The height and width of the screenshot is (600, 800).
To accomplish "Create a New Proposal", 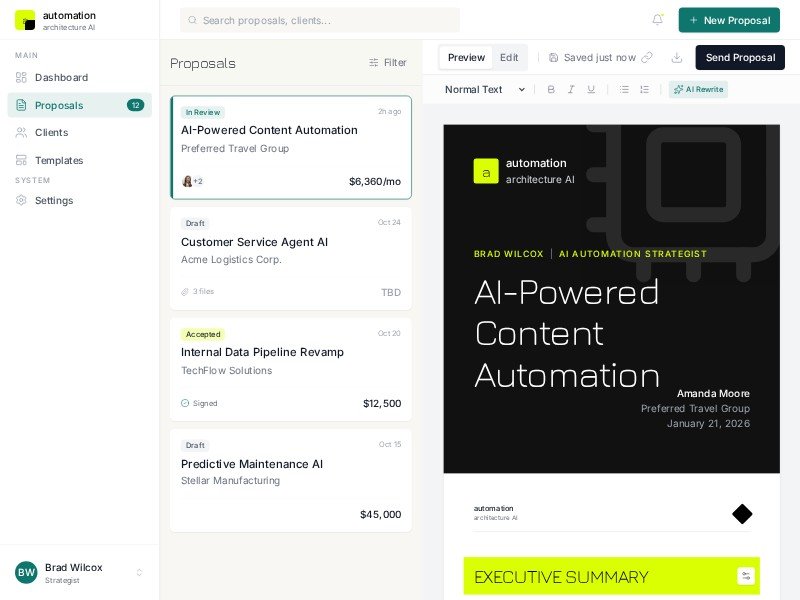I will pos(729,20).
